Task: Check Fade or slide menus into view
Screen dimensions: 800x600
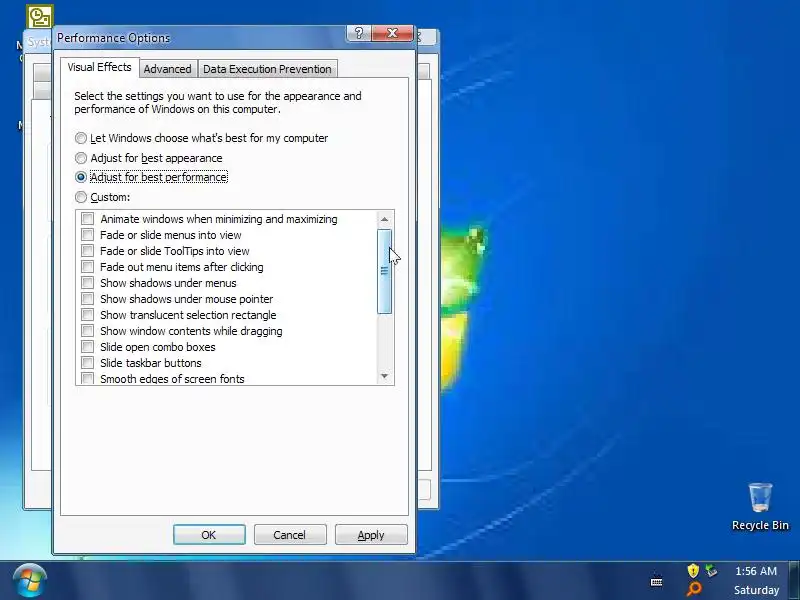Action: click(87, 235)
